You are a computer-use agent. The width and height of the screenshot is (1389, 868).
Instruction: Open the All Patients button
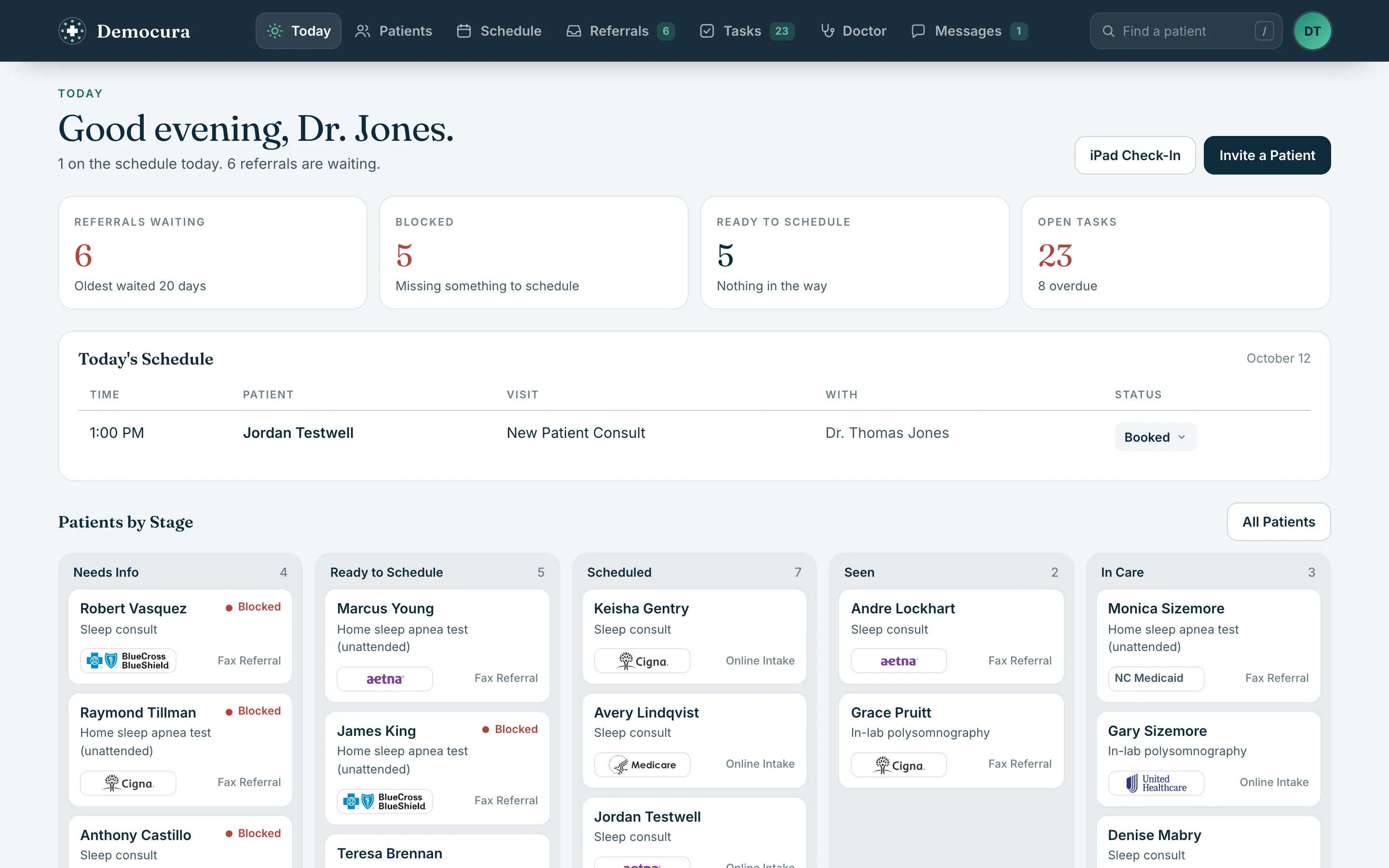pyautogui.click(x=1278, y=521)
